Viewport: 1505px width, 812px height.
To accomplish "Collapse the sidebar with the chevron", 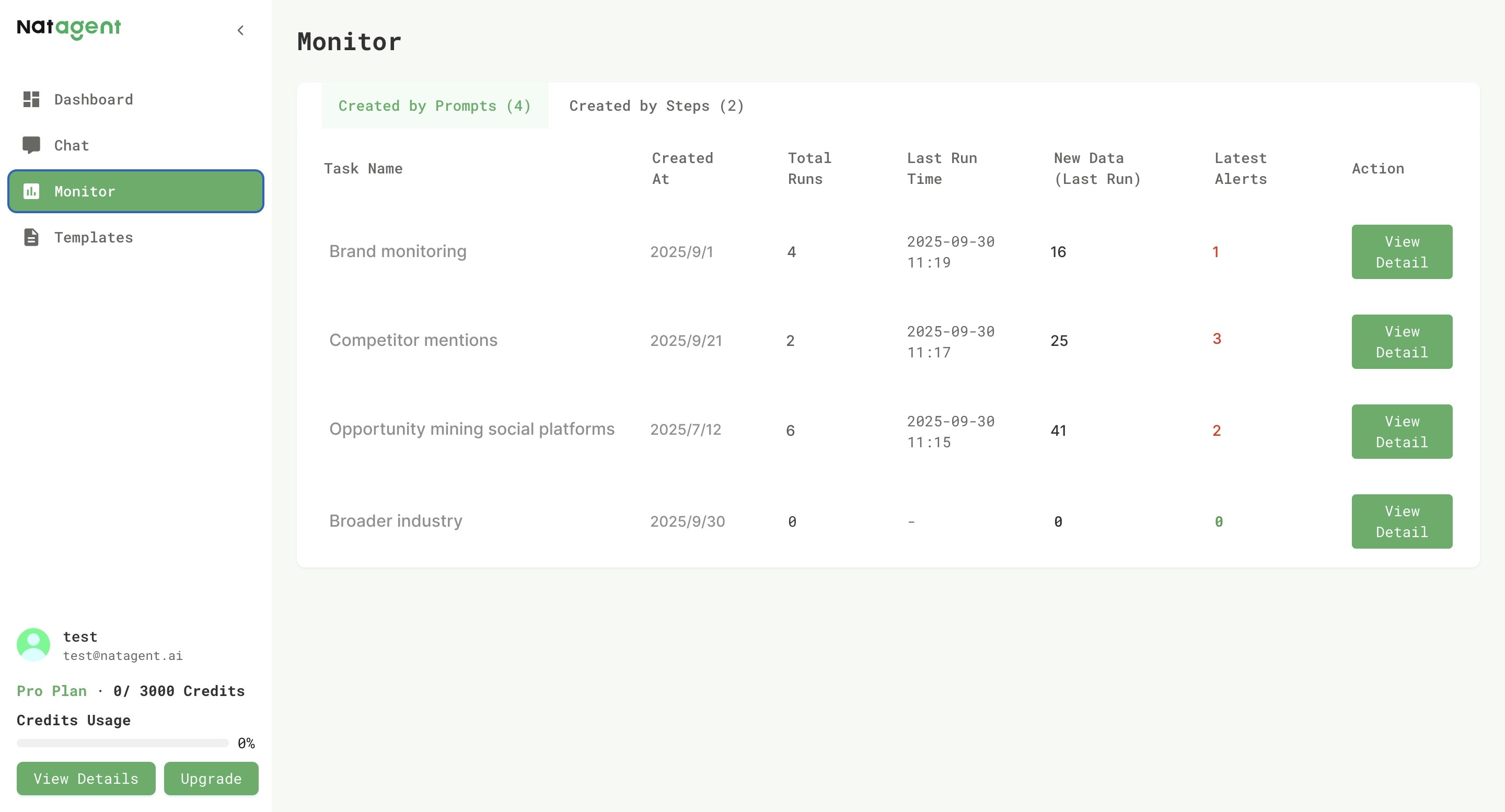I will 241,30.
